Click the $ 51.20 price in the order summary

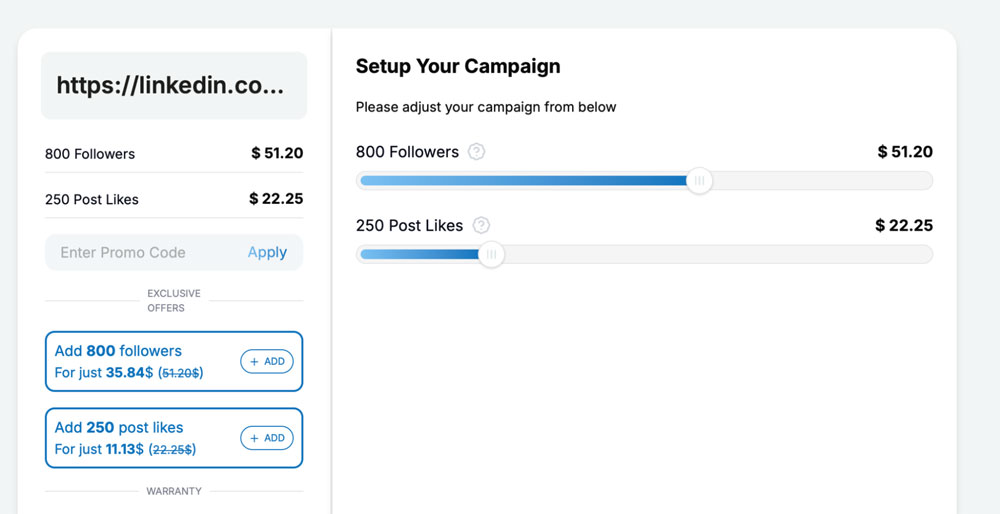click(x=277, y=153)
